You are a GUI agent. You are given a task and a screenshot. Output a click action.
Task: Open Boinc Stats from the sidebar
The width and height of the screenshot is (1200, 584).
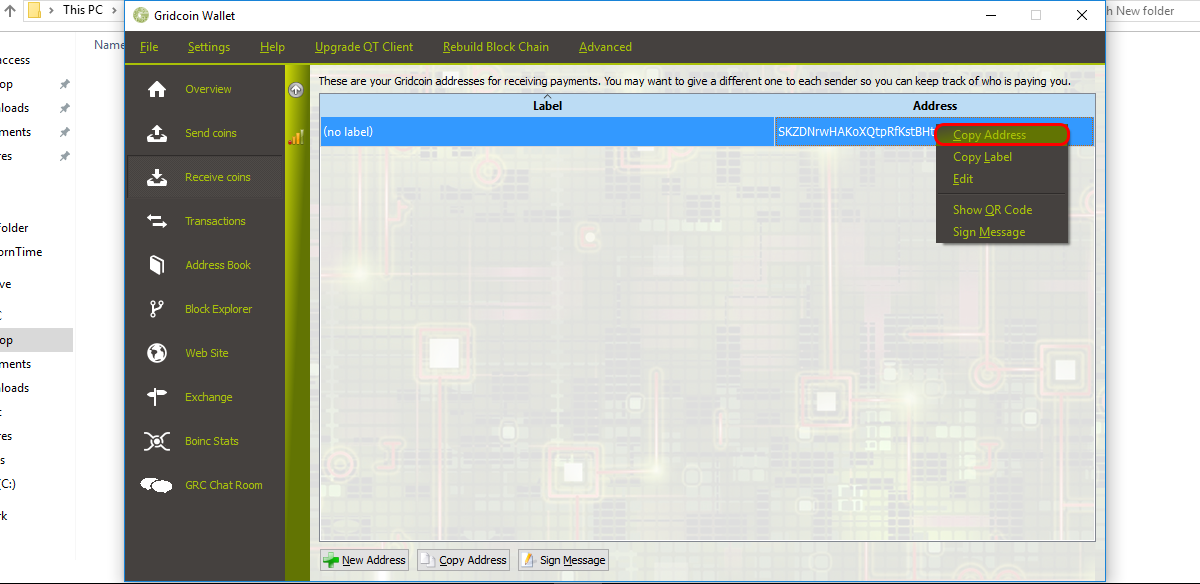click(205, 441)
